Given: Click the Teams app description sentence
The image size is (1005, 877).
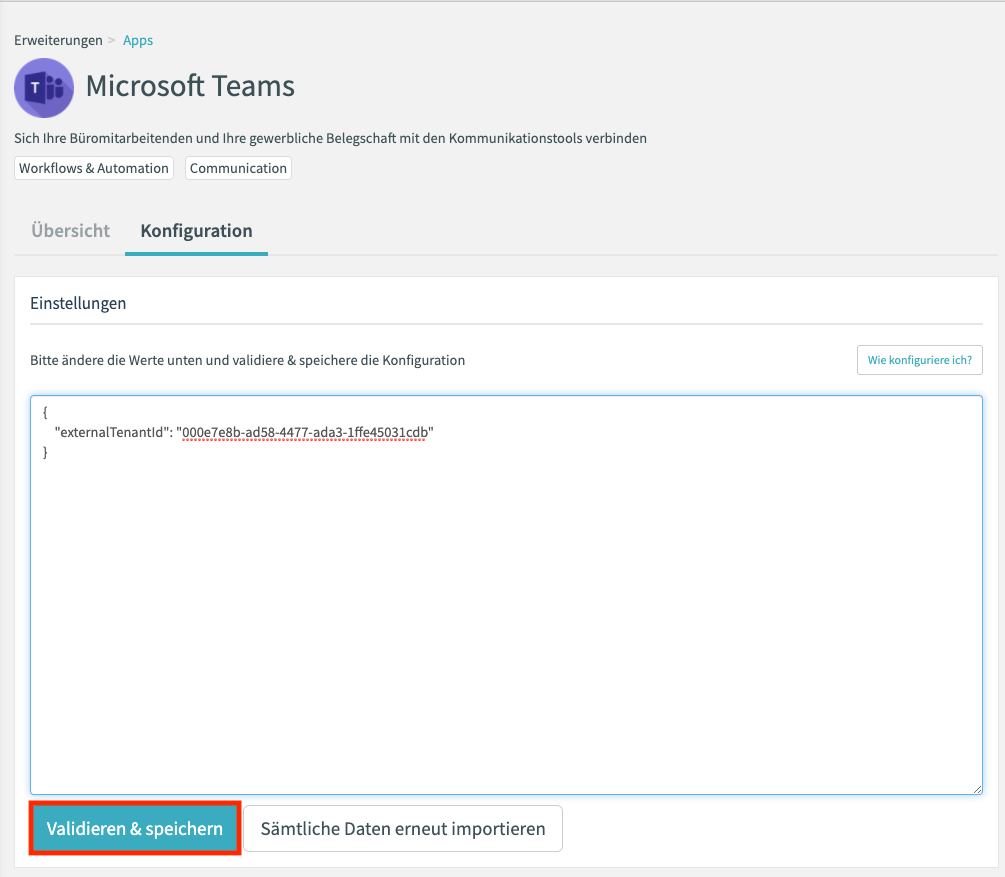Looking at the screenshot, I should pyautogui.click(x=330, y=138).
